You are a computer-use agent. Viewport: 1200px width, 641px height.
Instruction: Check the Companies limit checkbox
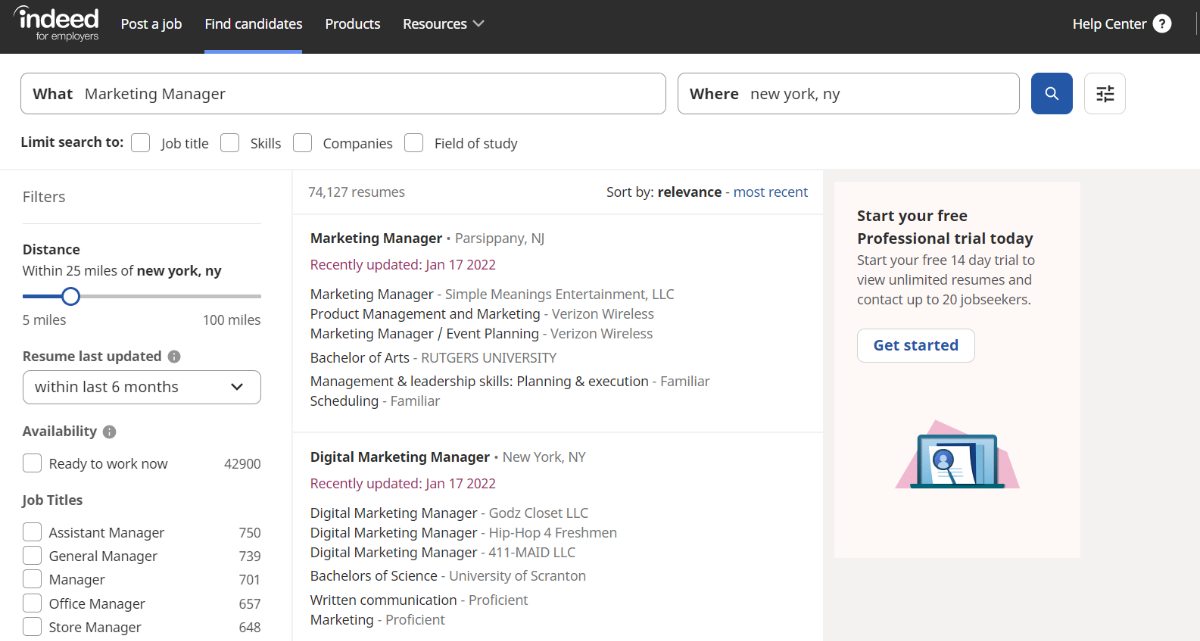[303, 143]
